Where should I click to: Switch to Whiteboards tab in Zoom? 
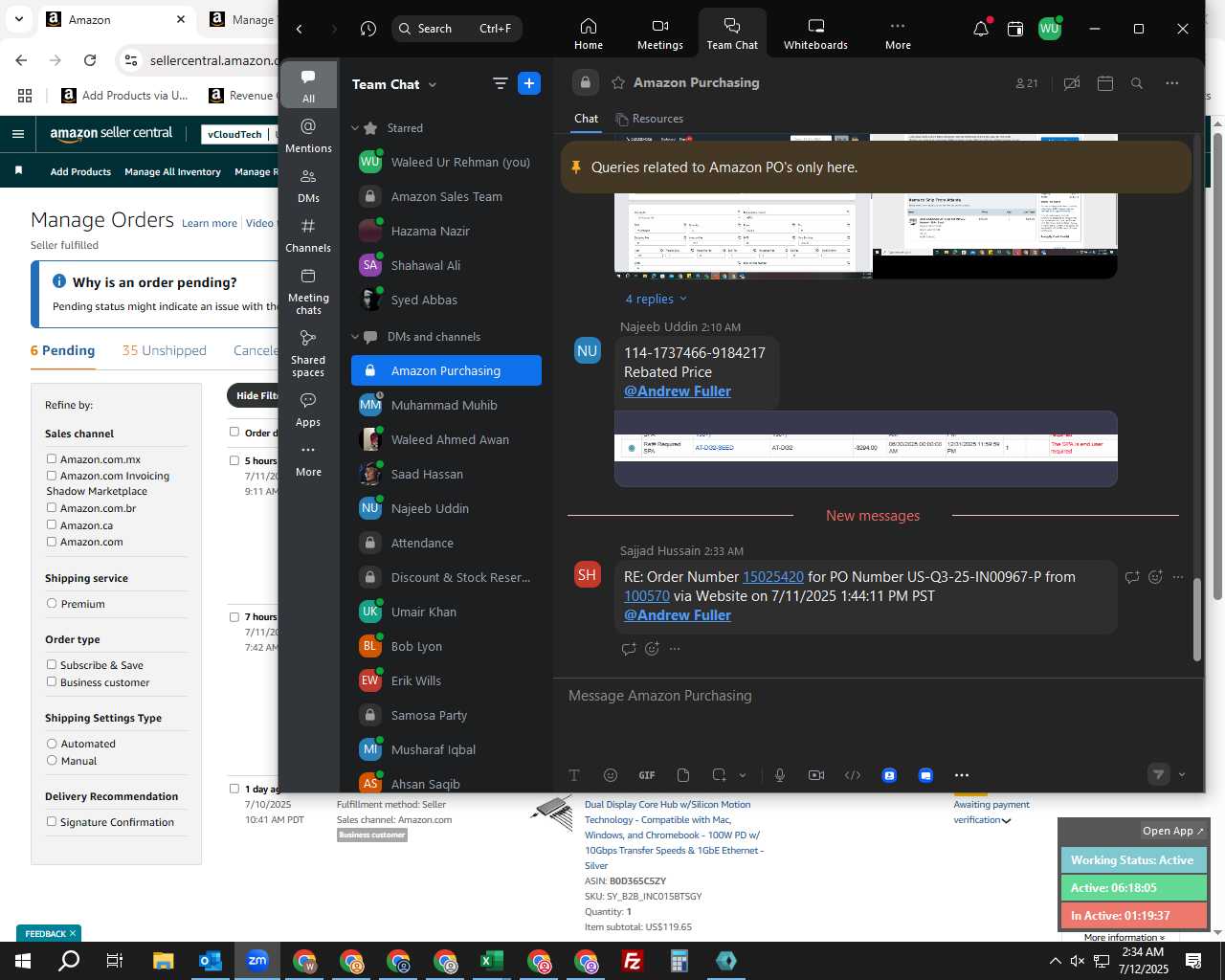[x=815, y=33]
